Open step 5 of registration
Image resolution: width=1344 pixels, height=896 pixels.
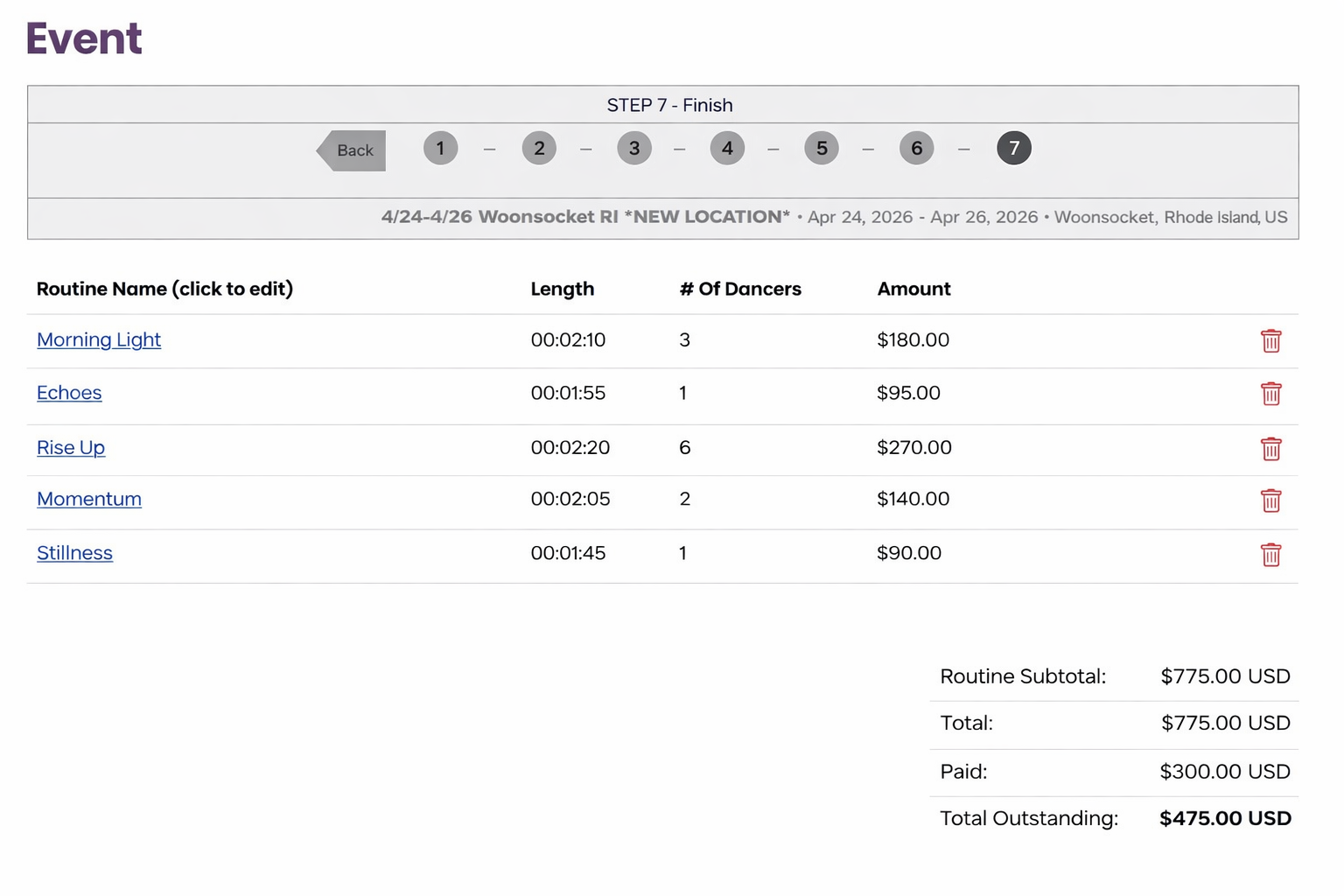[822, 149]
